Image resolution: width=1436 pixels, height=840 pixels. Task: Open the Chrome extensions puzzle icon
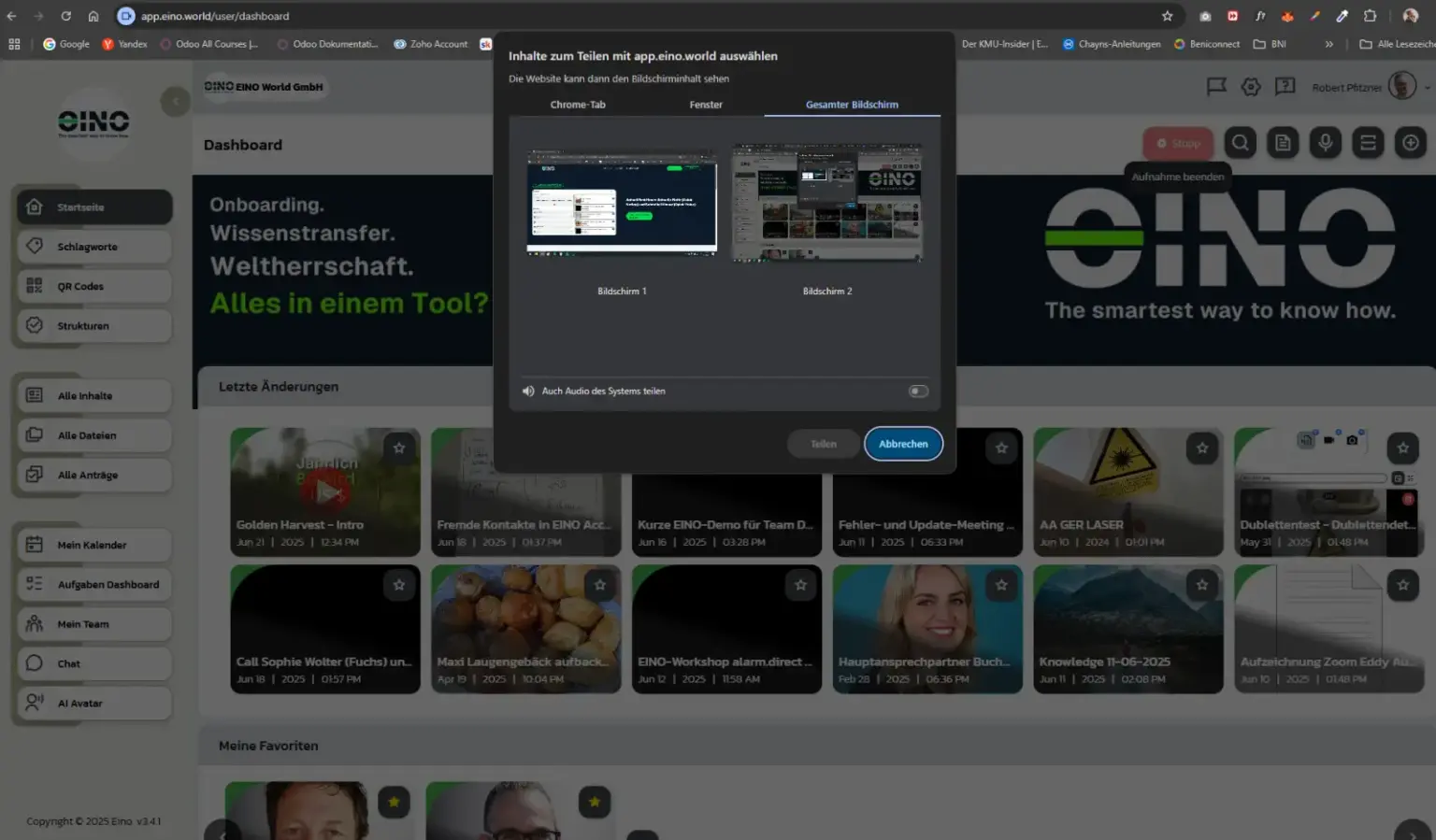point(1370,16)
